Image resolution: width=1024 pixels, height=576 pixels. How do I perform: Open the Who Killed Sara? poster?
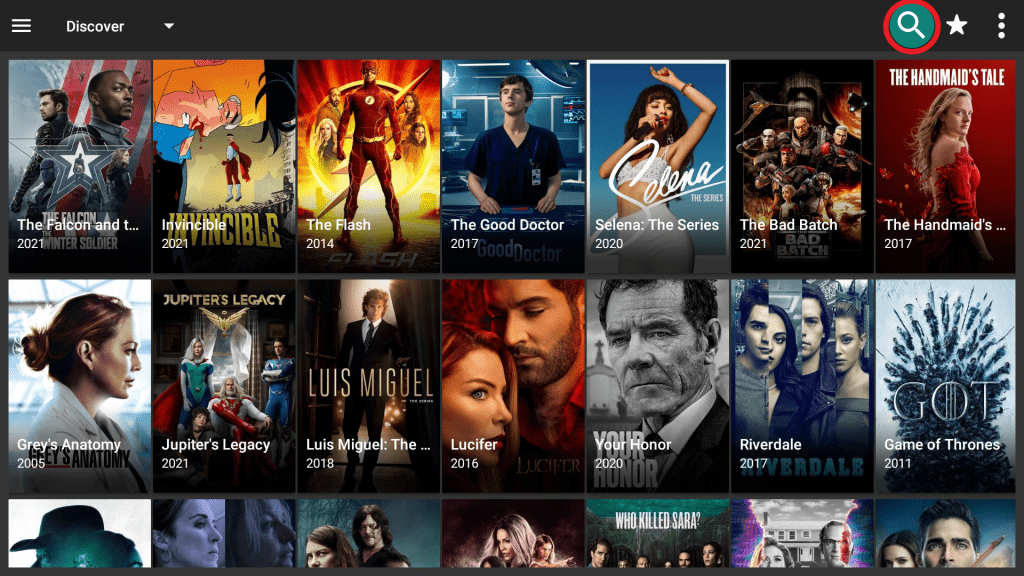click(658, 533)
